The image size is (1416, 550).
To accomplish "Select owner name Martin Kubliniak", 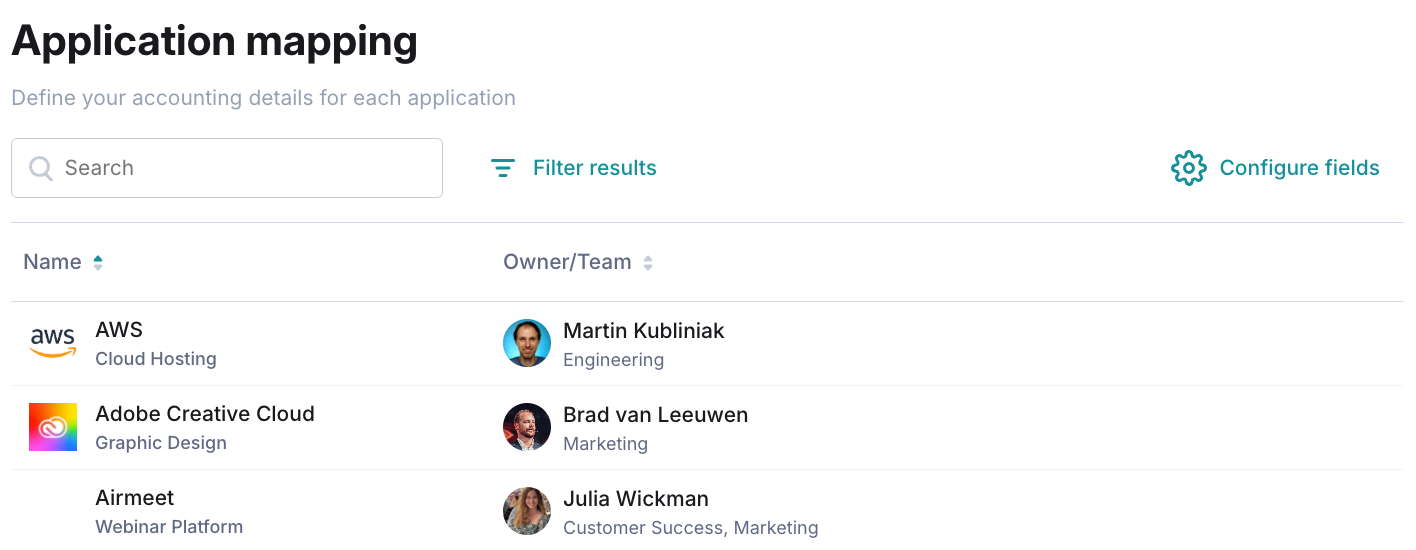I will 643,331.
